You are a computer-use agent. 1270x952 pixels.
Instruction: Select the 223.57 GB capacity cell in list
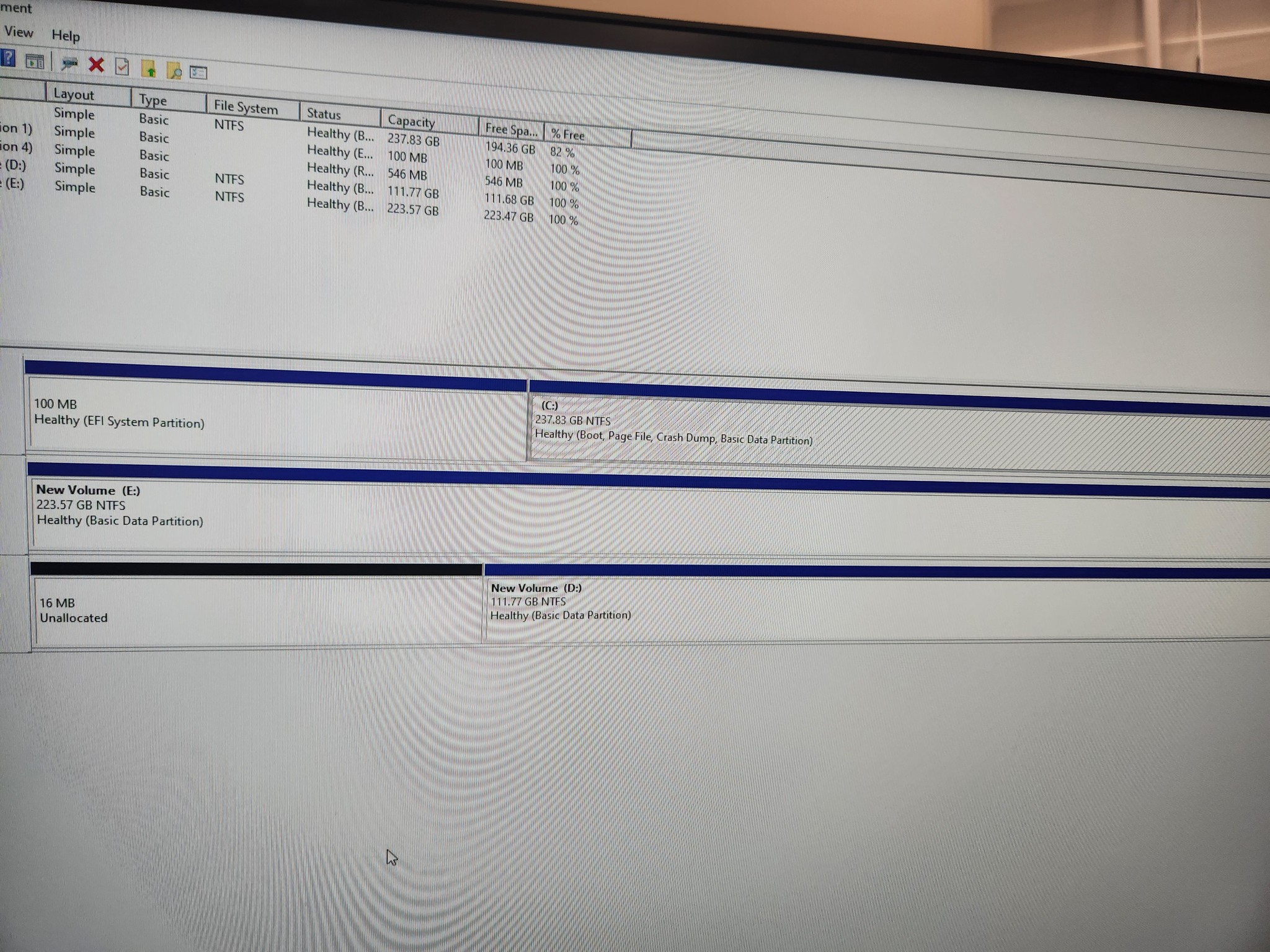coord(413,209)
